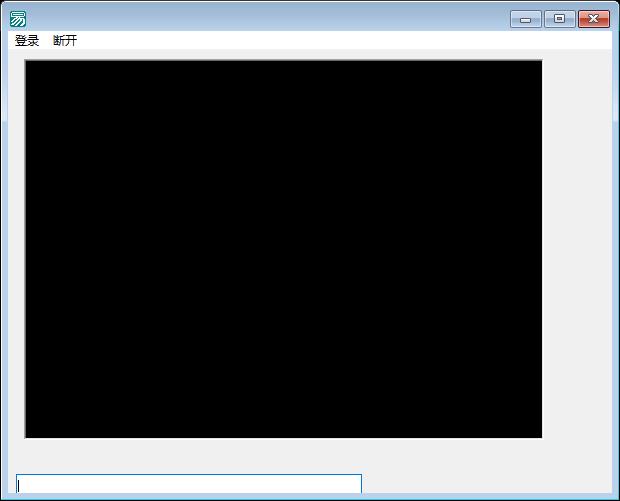Open the 登录 menu
The image size is (620, 501).
coord(27,40)
